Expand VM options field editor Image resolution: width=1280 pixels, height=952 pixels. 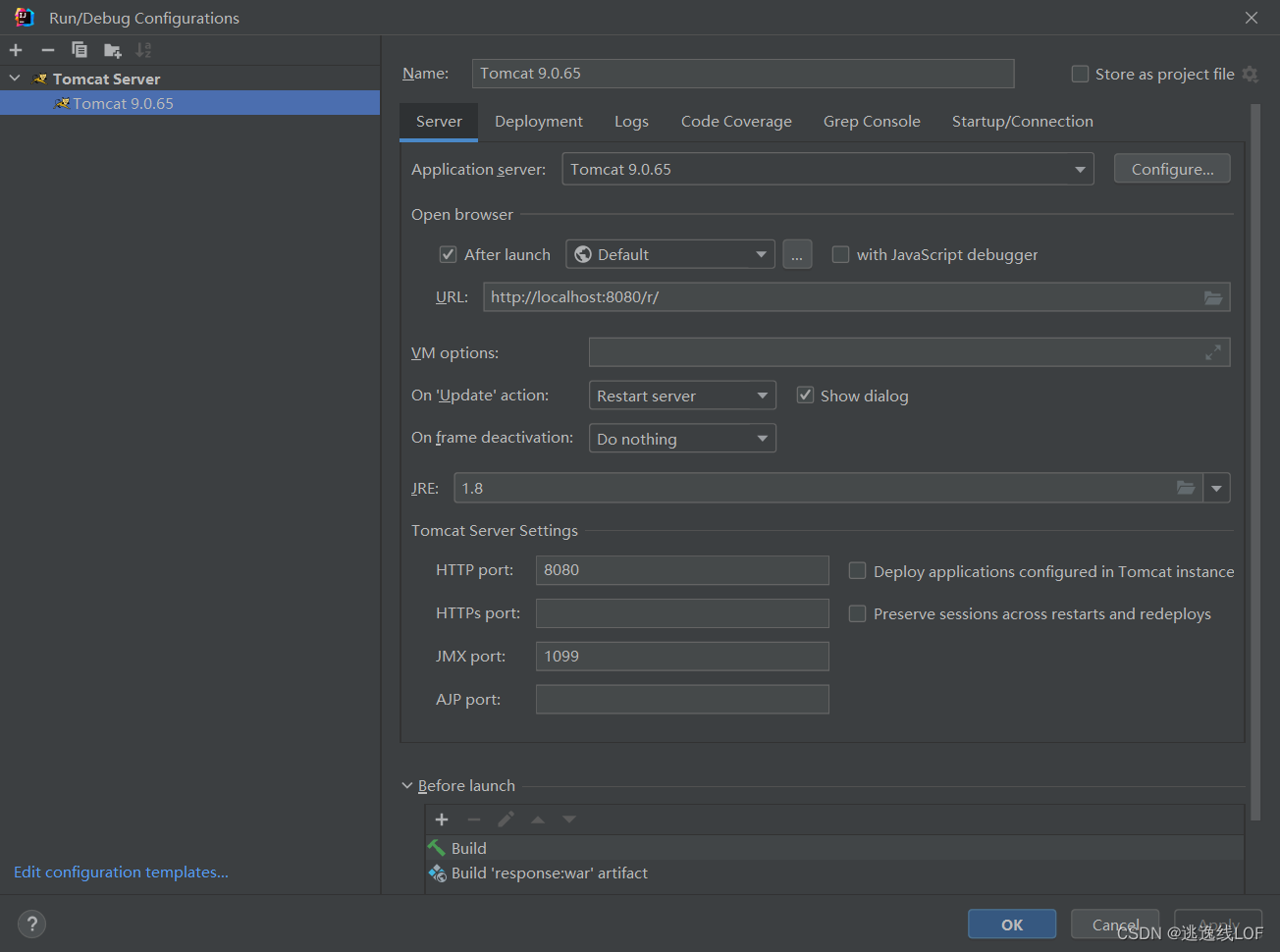(x=1213, y=352)
